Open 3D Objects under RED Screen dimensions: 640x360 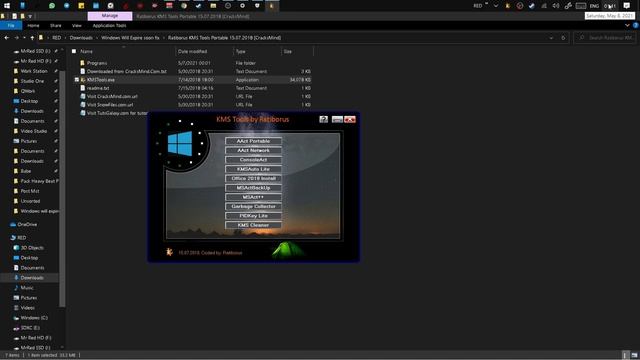(32, 248)
